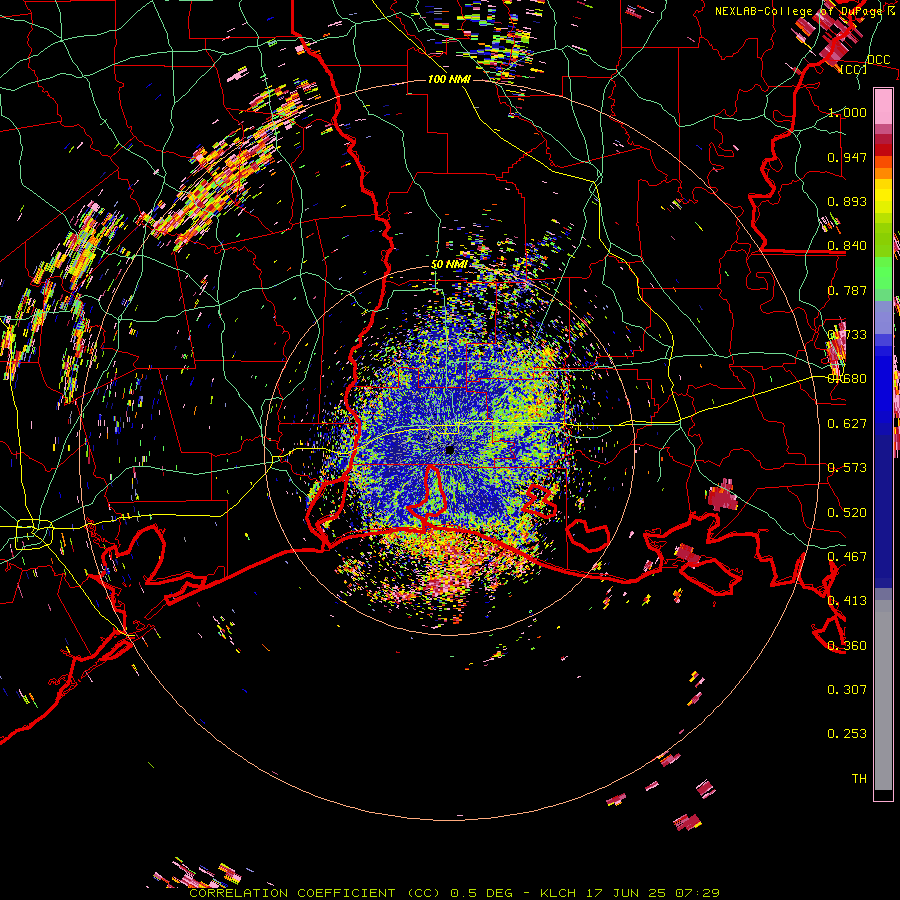Click the DCC label above the color scale
This screenshot has height=900, width=900.
coord(878,60)
